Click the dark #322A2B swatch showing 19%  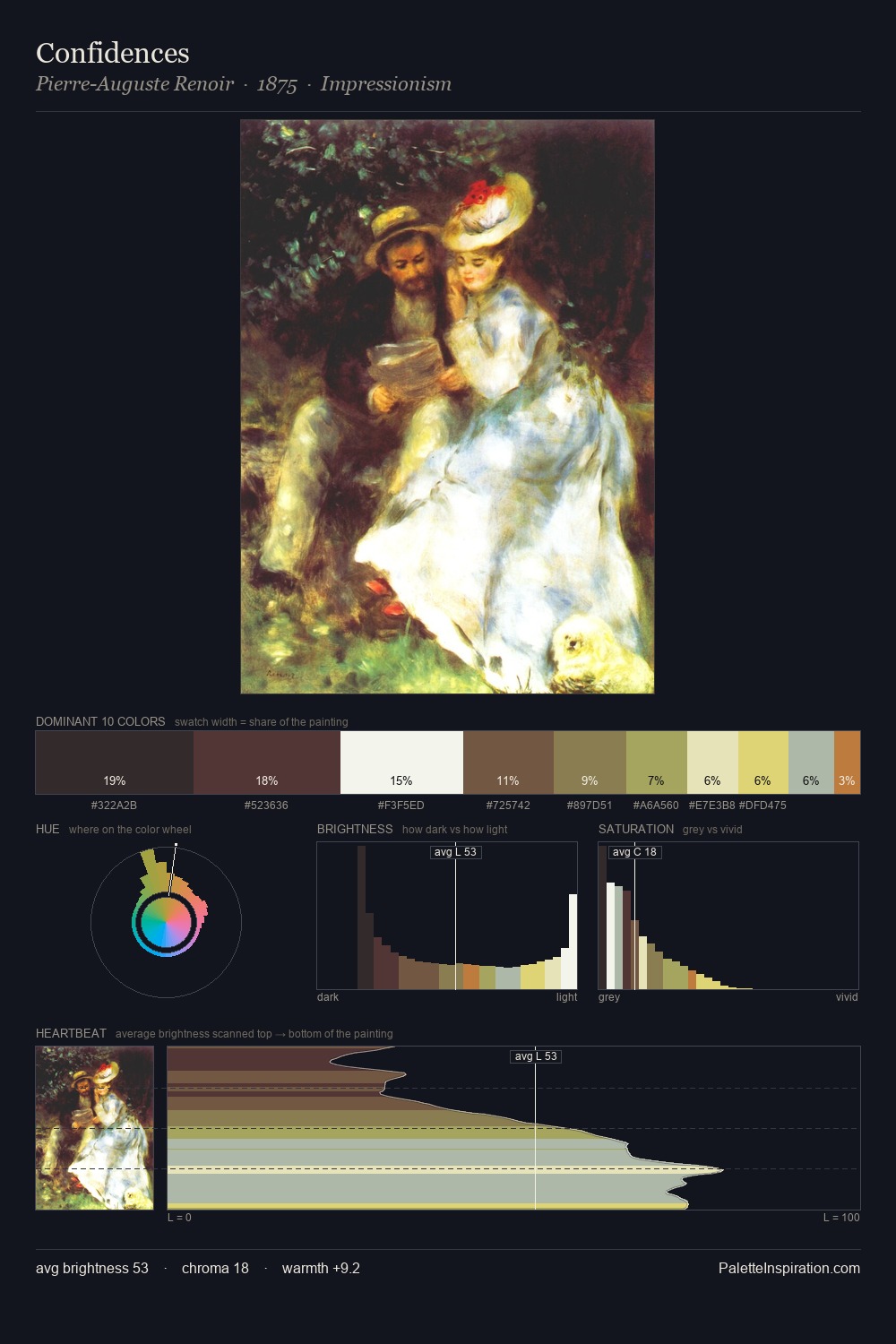(115, 762)
